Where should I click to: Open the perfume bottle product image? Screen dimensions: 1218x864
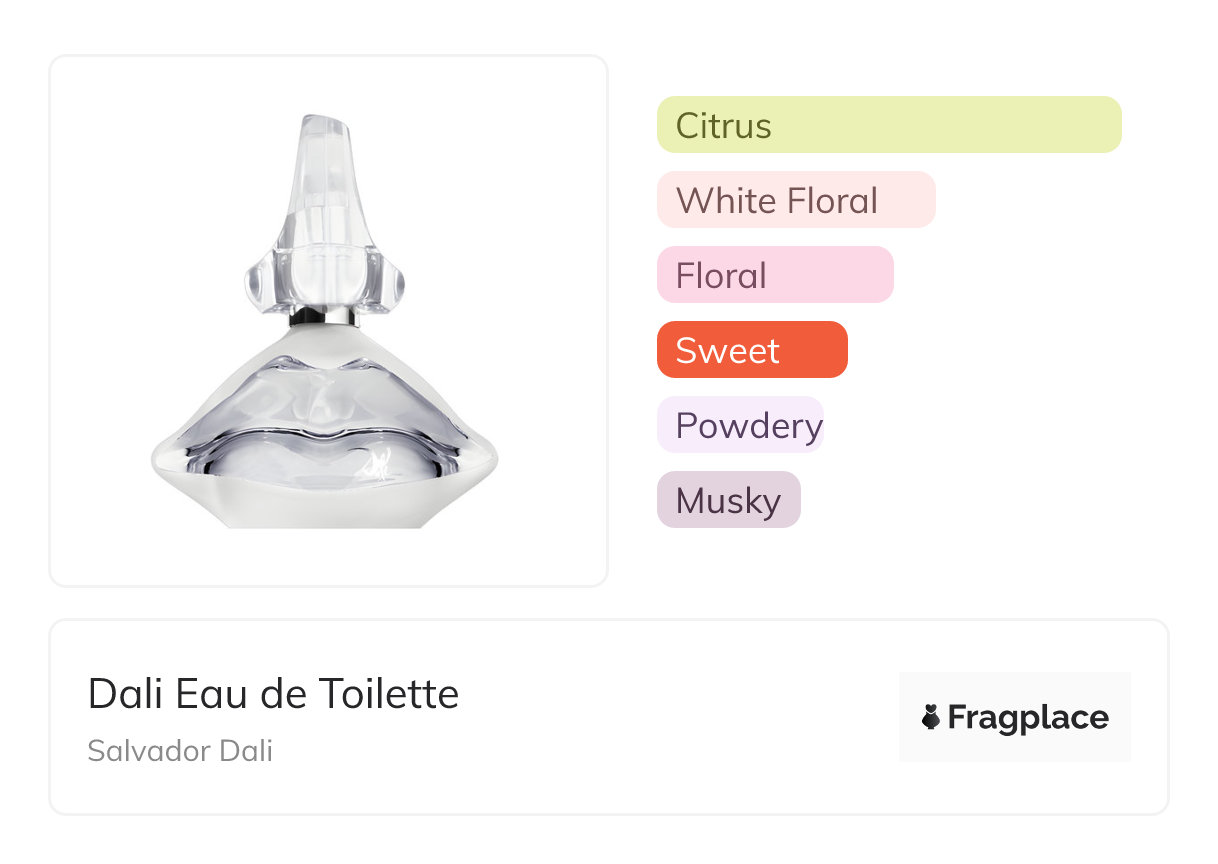[328, 320]
